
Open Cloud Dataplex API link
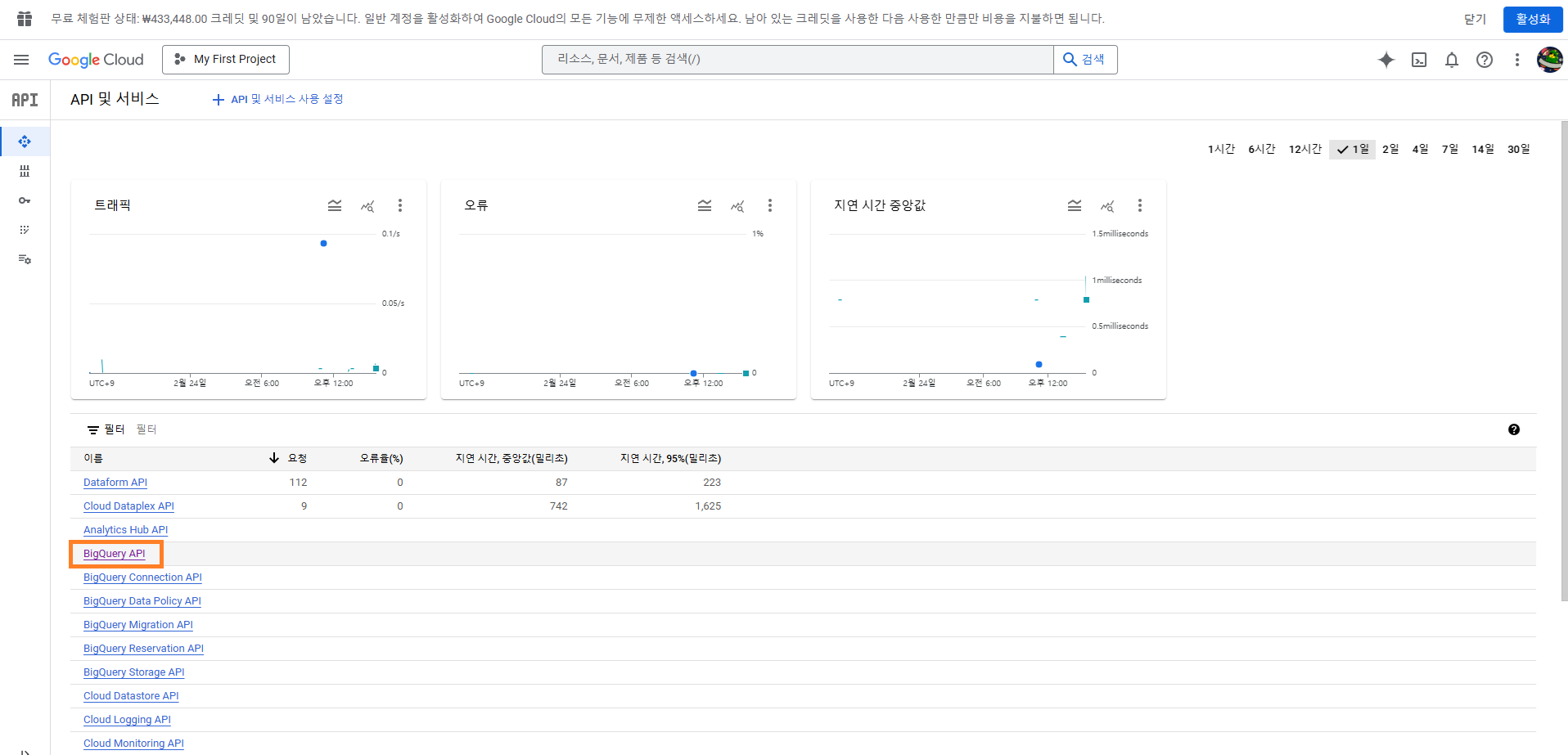[x=128, y=506]
